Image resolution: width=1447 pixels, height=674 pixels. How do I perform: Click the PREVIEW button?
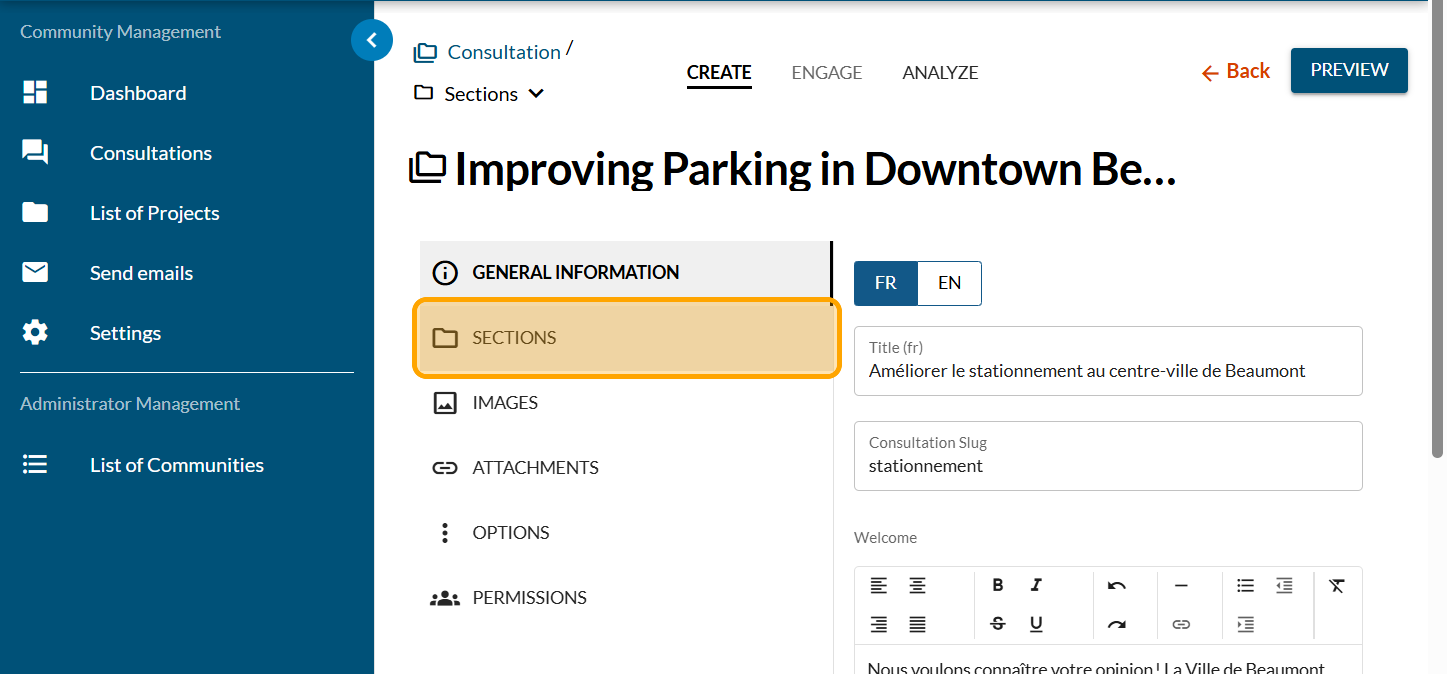(1349, 70)
